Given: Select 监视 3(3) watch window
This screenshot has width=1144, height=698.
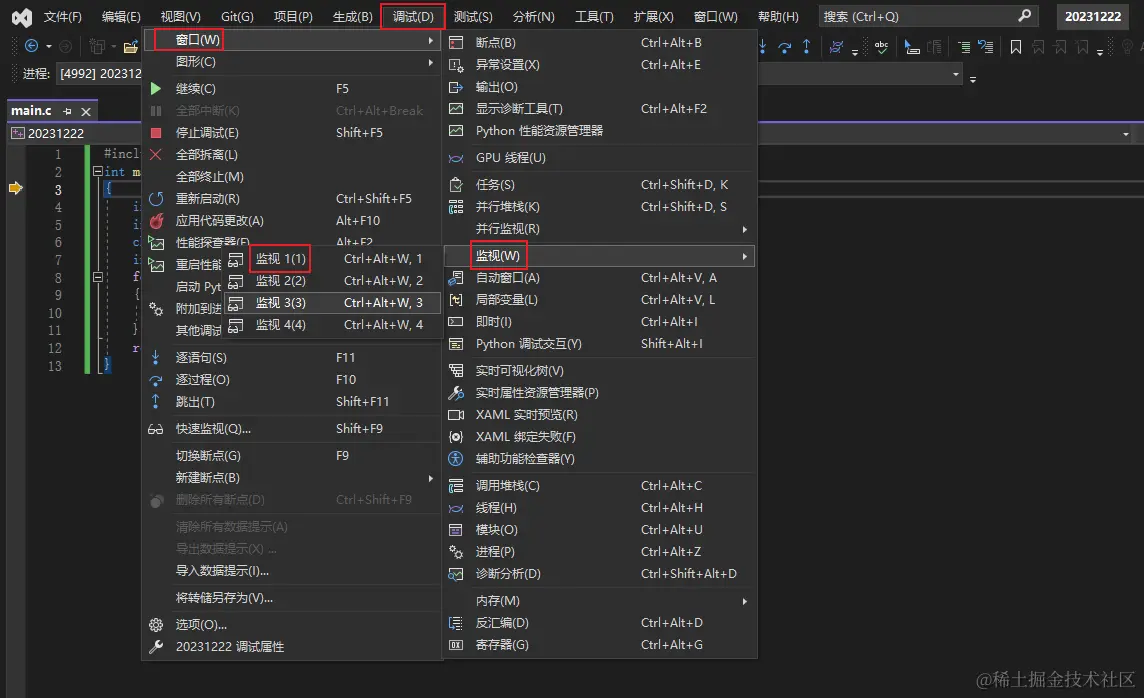Looking at the screenshot, I should point(332,303).
